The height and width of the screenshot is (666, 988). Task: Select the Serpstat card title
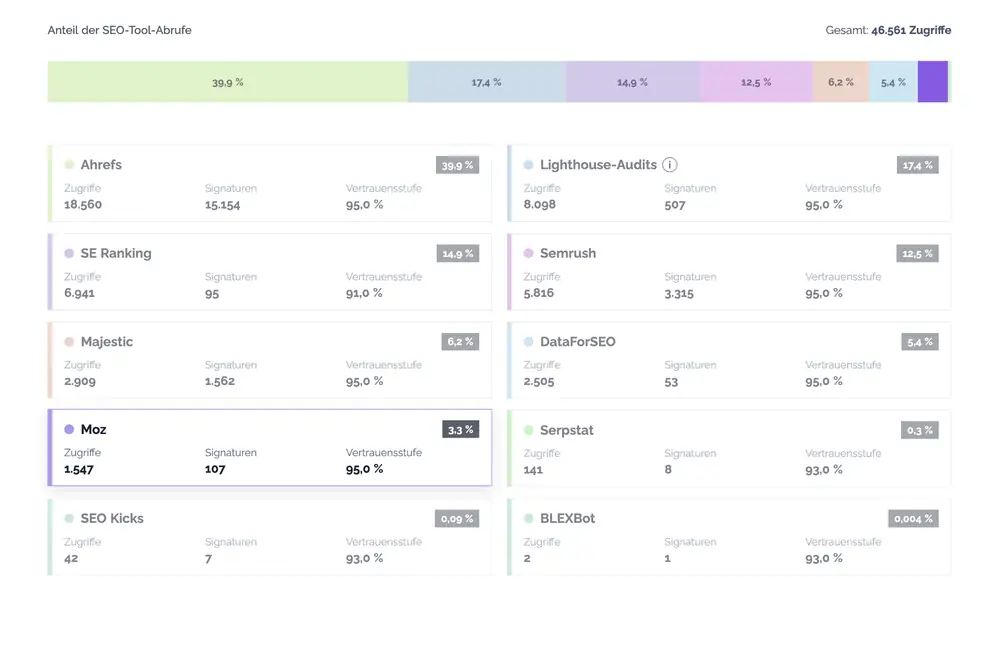point(566,430)
